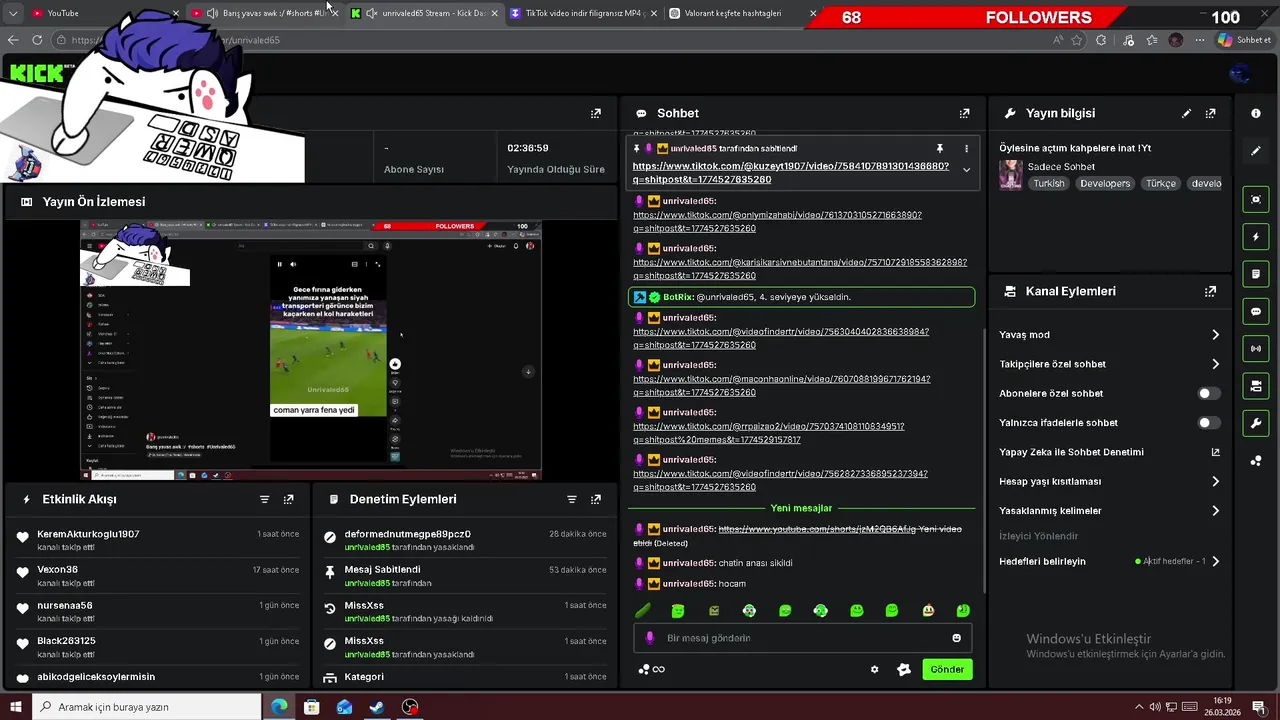Click the message input field
The image size is (1280, 720).
(x=802, y=638)
